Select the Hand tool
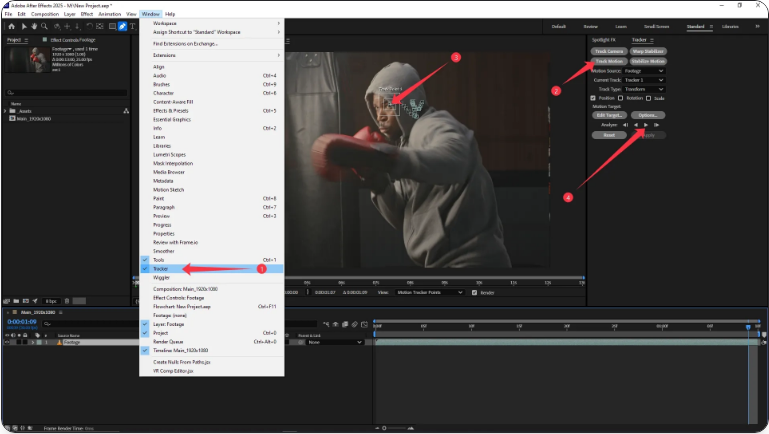Screen dimensions: 769x434 pyautogui.click(x=33, y=26)
